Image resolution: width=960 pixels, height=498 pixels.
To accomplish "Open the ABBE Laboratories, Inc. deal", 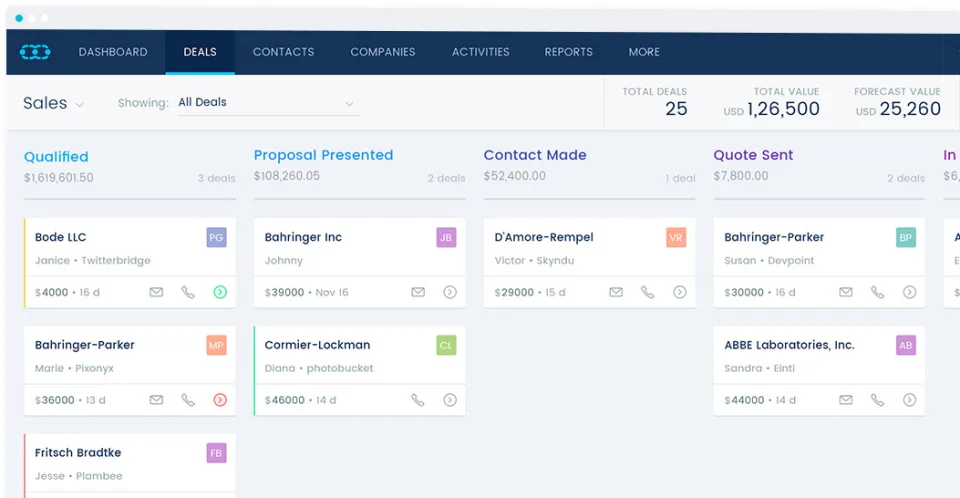I will (x=789, y=345).
